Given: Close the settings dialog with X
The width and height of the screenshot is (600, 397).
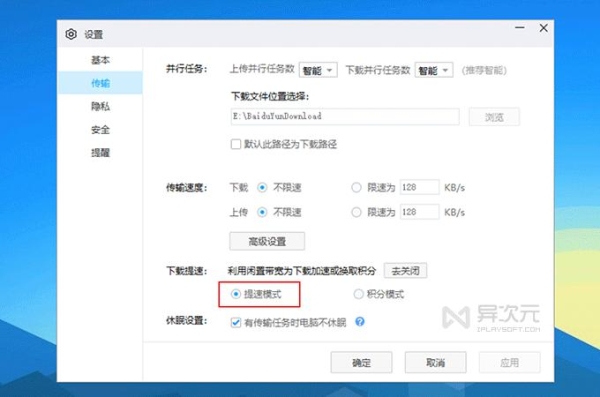Looking at the screenshot, I should [x=543, y=28].
